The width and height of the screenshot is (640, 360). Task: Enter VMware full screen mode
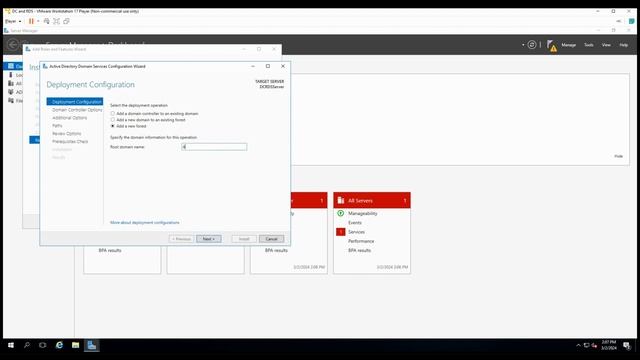tap(56, 21)
